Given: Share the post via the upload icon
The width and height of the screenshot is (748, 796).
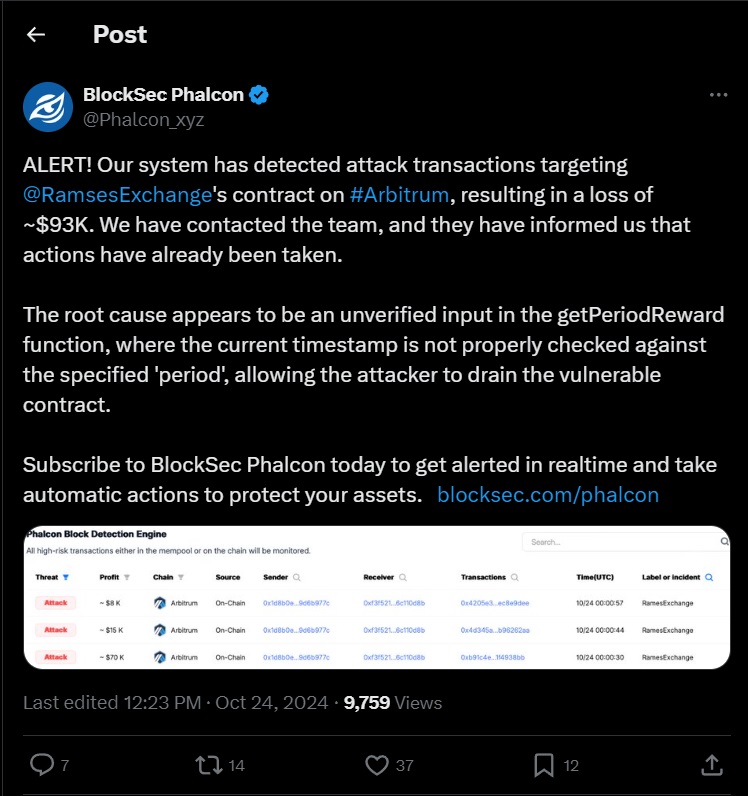Looking at the screenshot, I should (x=711, y=765).
